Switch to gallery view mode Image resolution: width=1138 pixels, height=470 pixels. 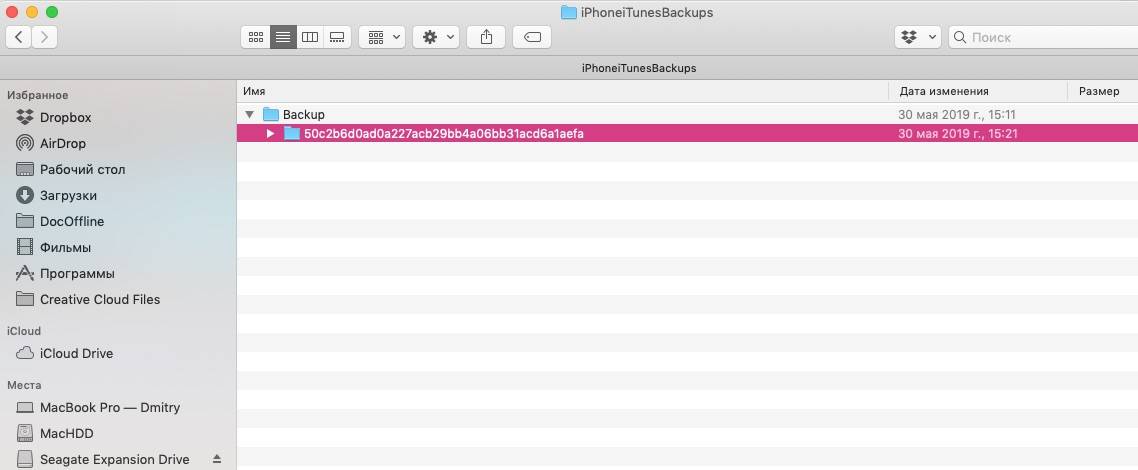coord(337,37)
